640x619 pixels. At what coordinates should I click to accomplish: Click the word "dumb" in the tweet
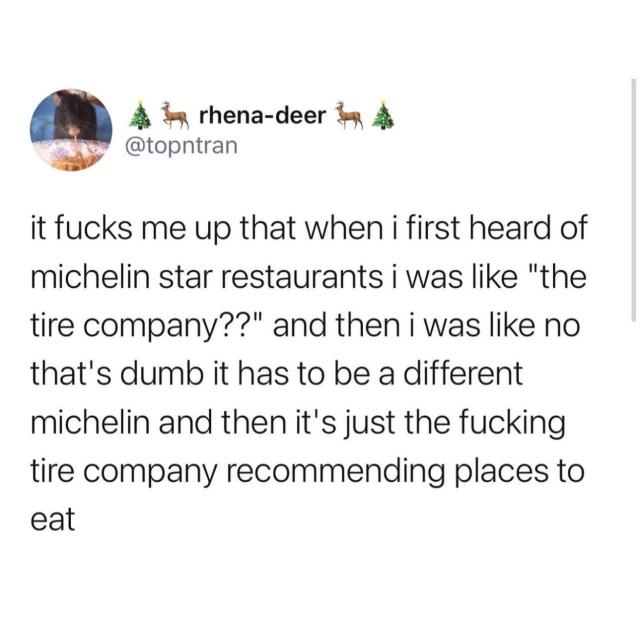[x=165, y=374]
